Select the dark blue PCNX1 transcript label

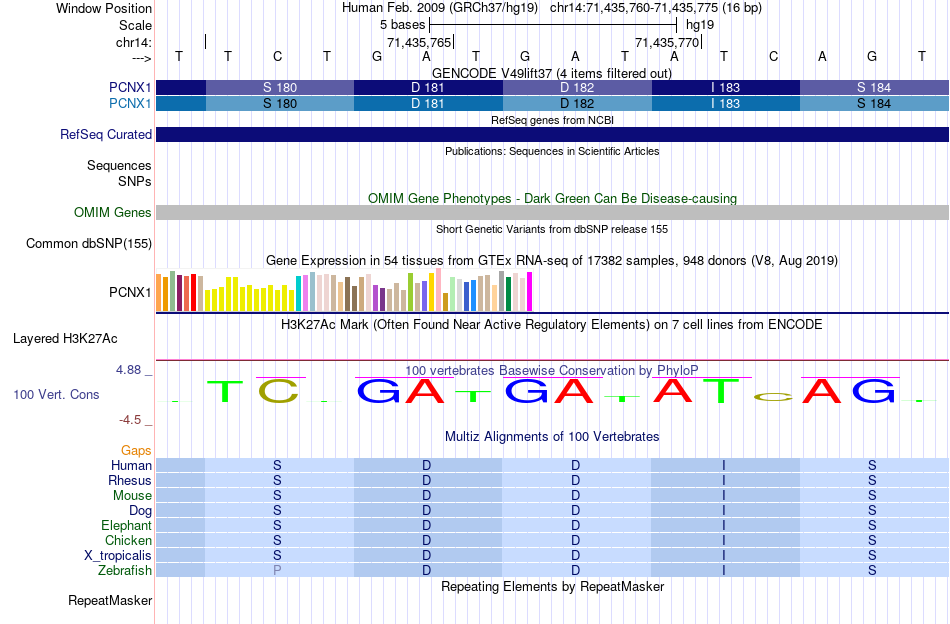[x=130, y=88]
